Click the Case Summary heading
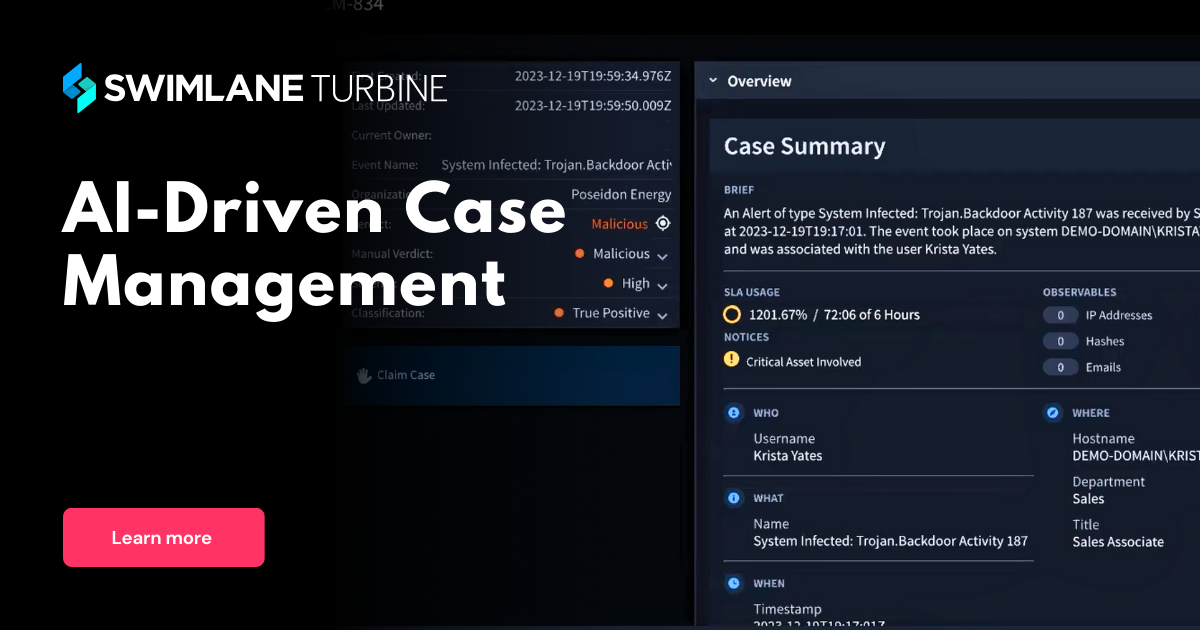The image size is (1200, 630). click(805, 146)
